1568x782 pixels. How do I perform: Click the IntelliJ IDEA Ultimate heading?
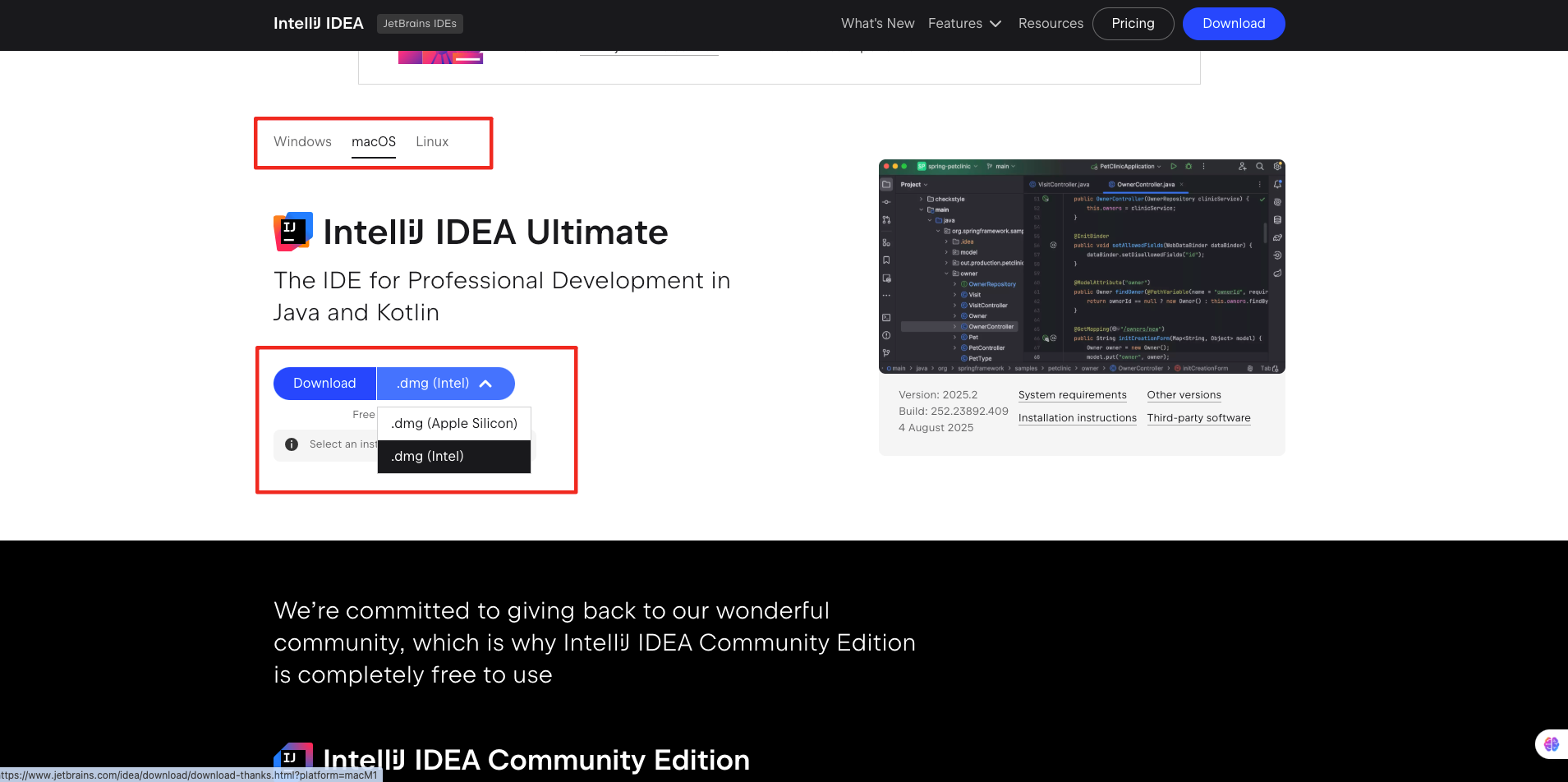pyautogui.click(x=495, y=232)
